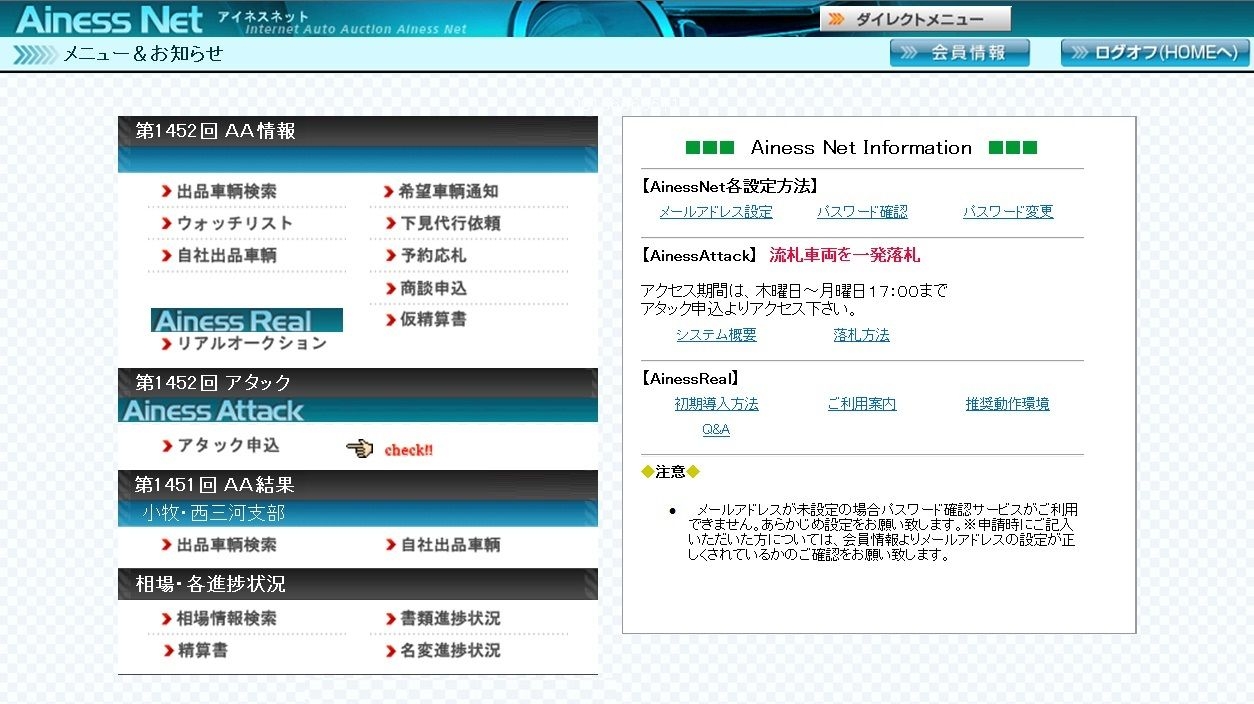Open 予約応札 link

425,255
